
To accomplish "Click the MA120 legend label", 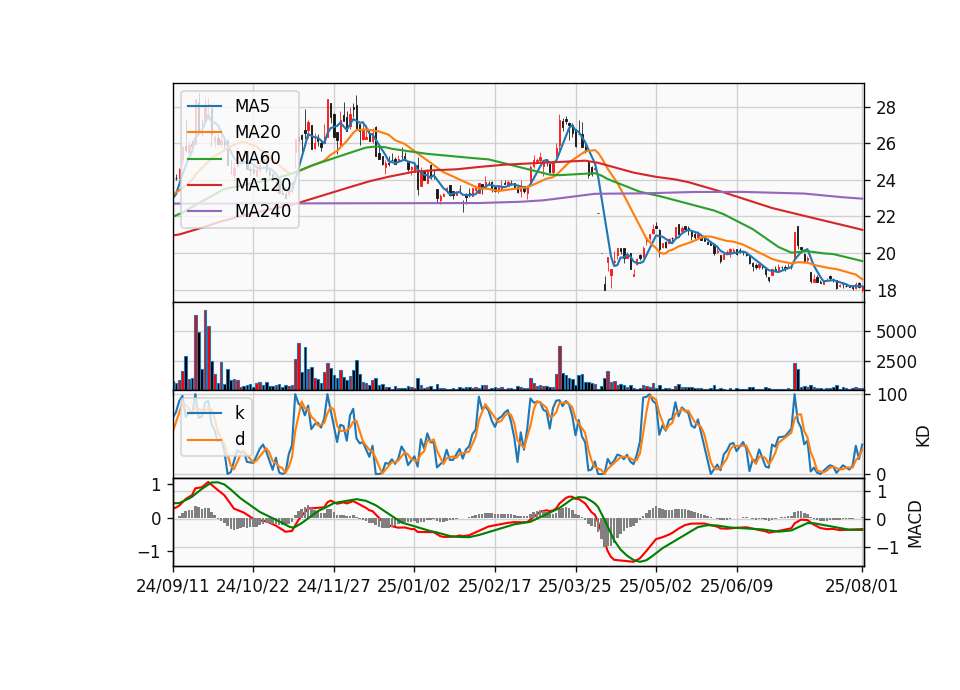I will click(263, 184).
